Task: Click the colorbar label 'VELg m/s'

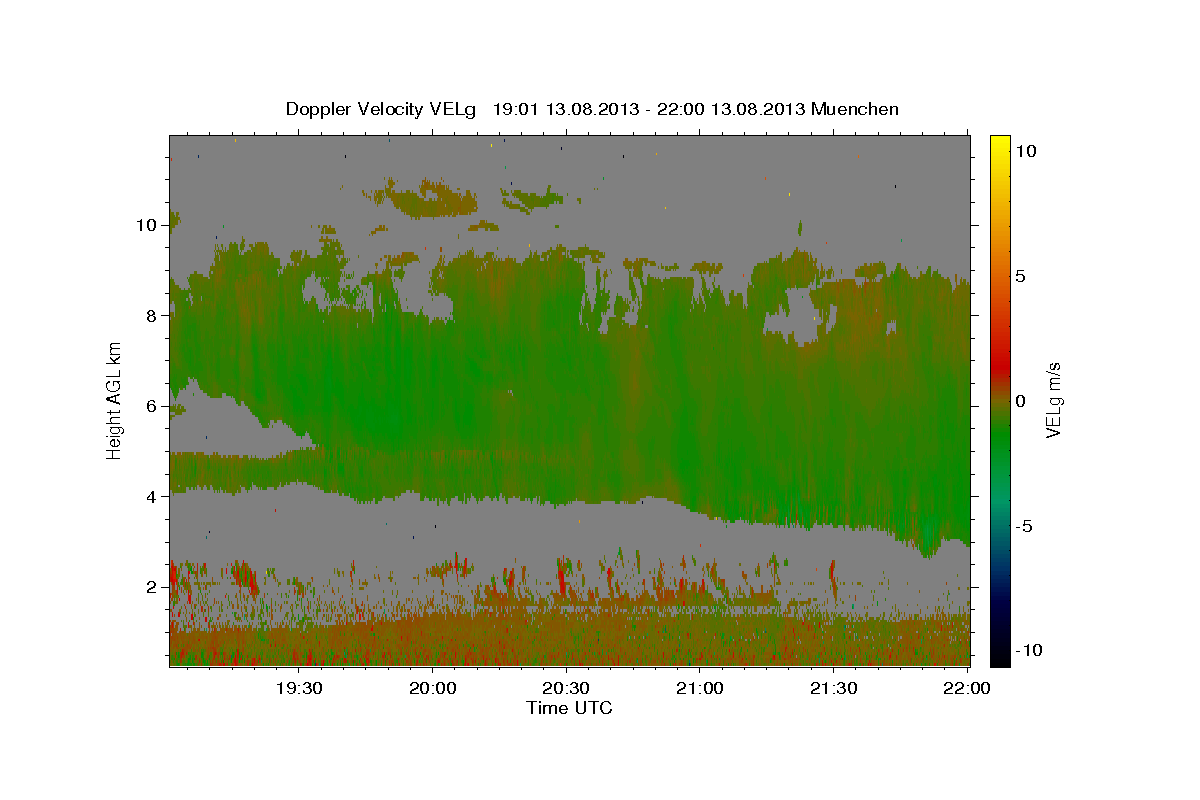Action: (x=1053, y=400)
